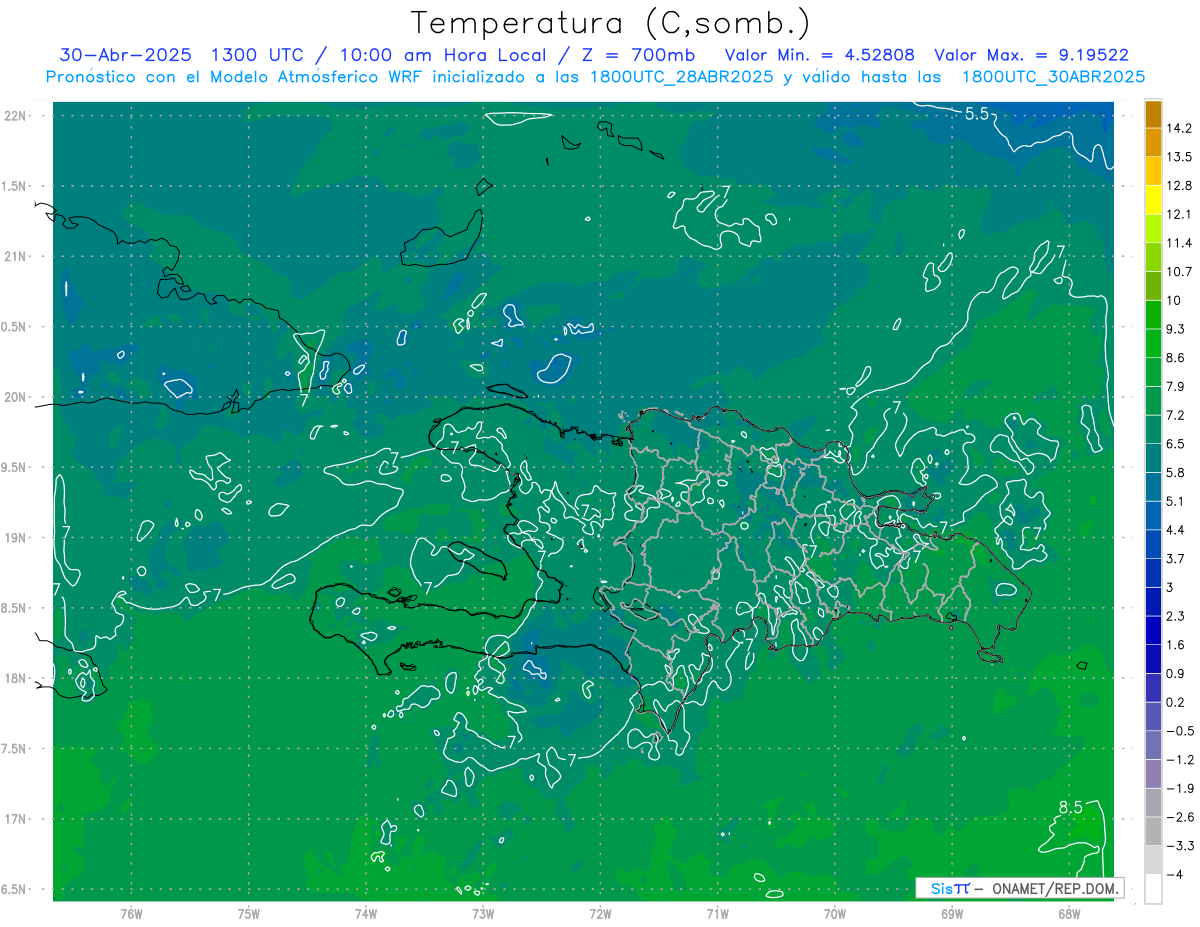Click colorbar value "12.8"
Image resolution: width=1200 pixels, height=927 pixels.
1180,185
